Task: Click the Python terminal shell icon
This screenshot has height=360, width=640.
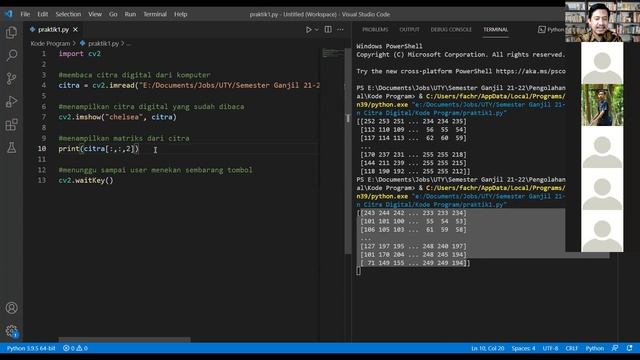Action: tap(542, 29)
